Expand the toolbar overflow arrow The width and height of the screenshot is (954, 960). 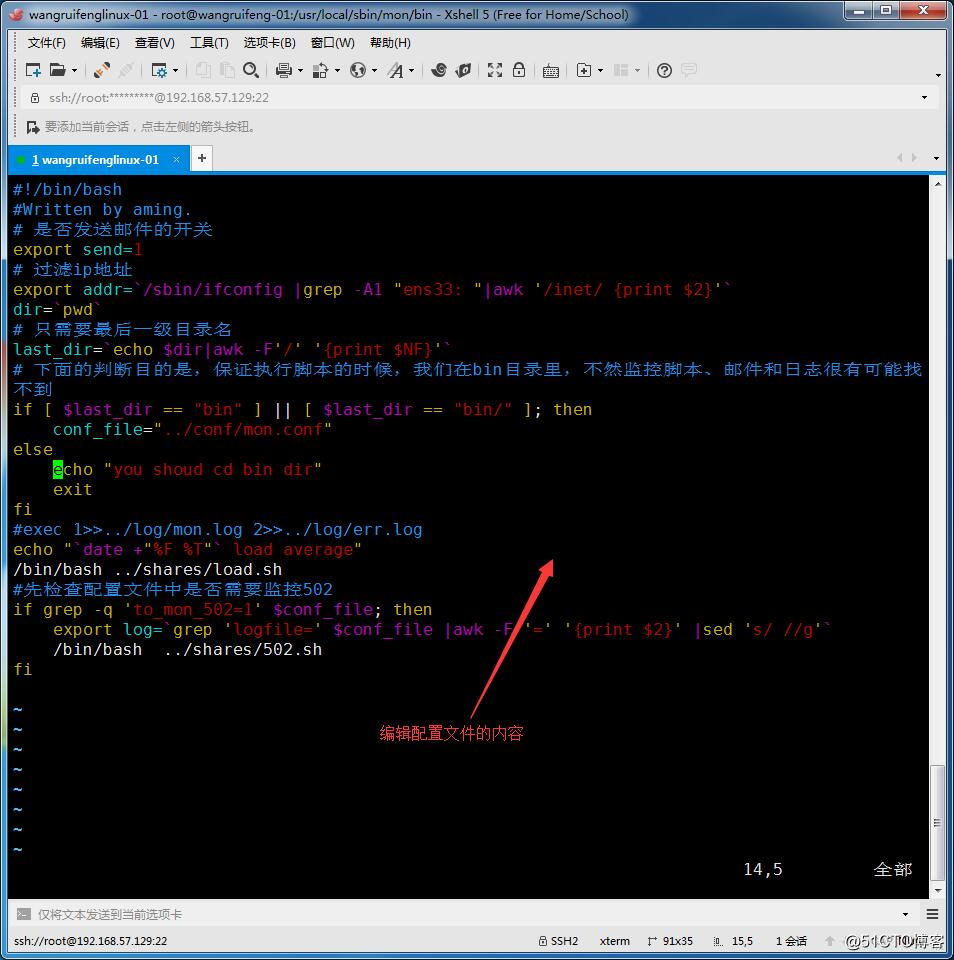938,75
